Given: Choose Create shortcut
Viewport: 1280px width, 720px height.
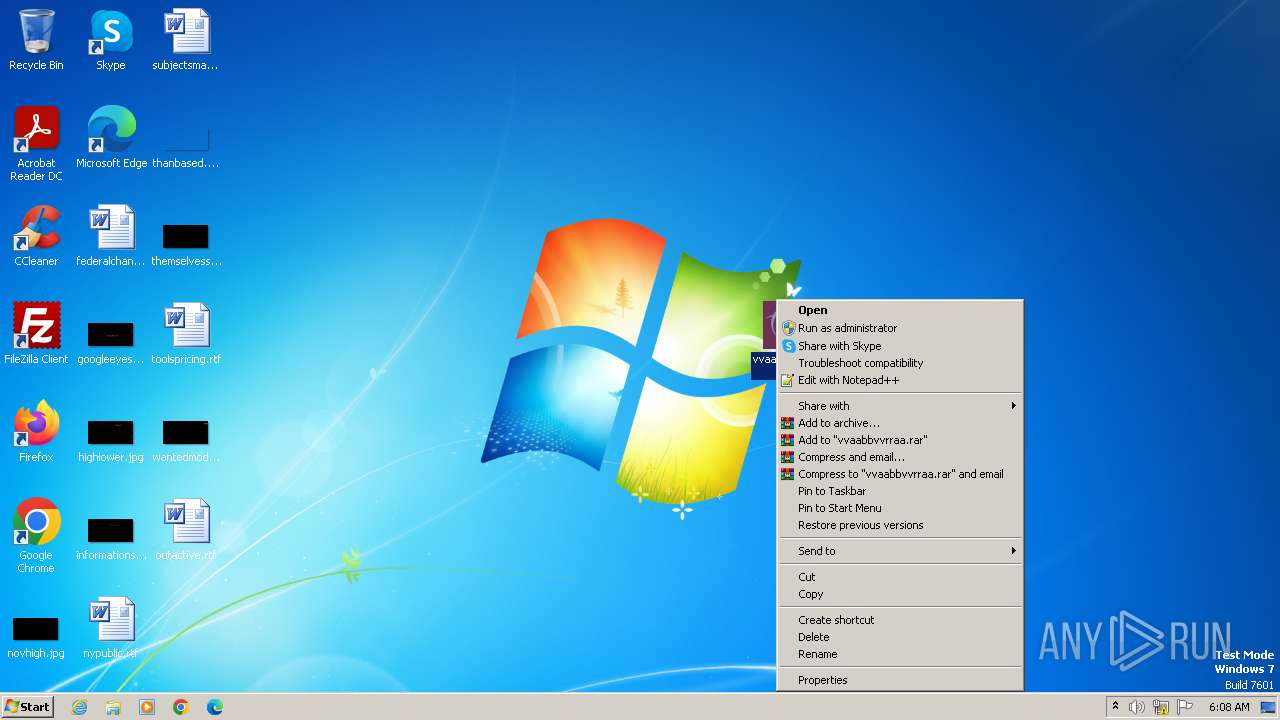Looking at the screenshot, I should tap(900, 620).
